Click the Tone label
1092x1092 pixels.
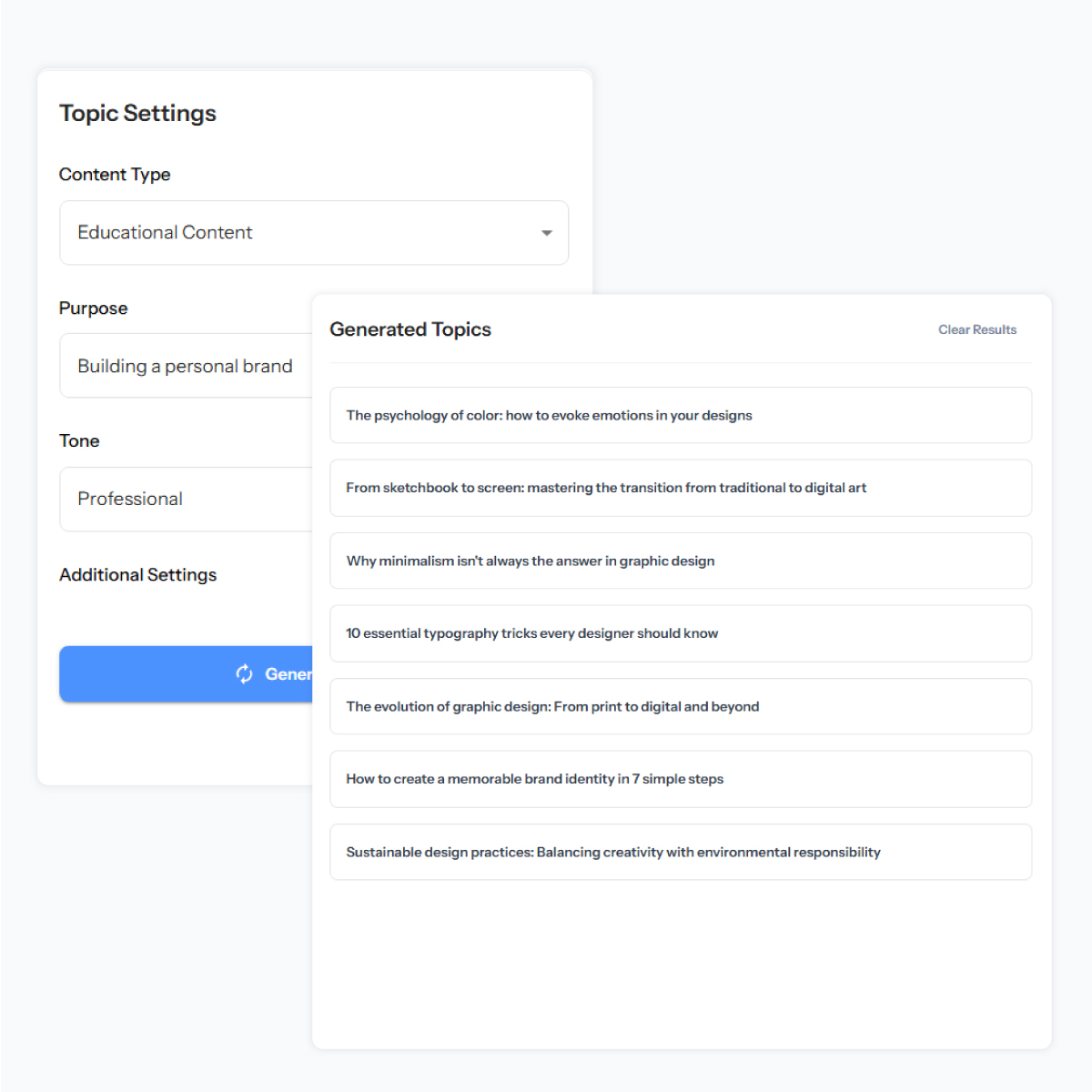(79, 441)
